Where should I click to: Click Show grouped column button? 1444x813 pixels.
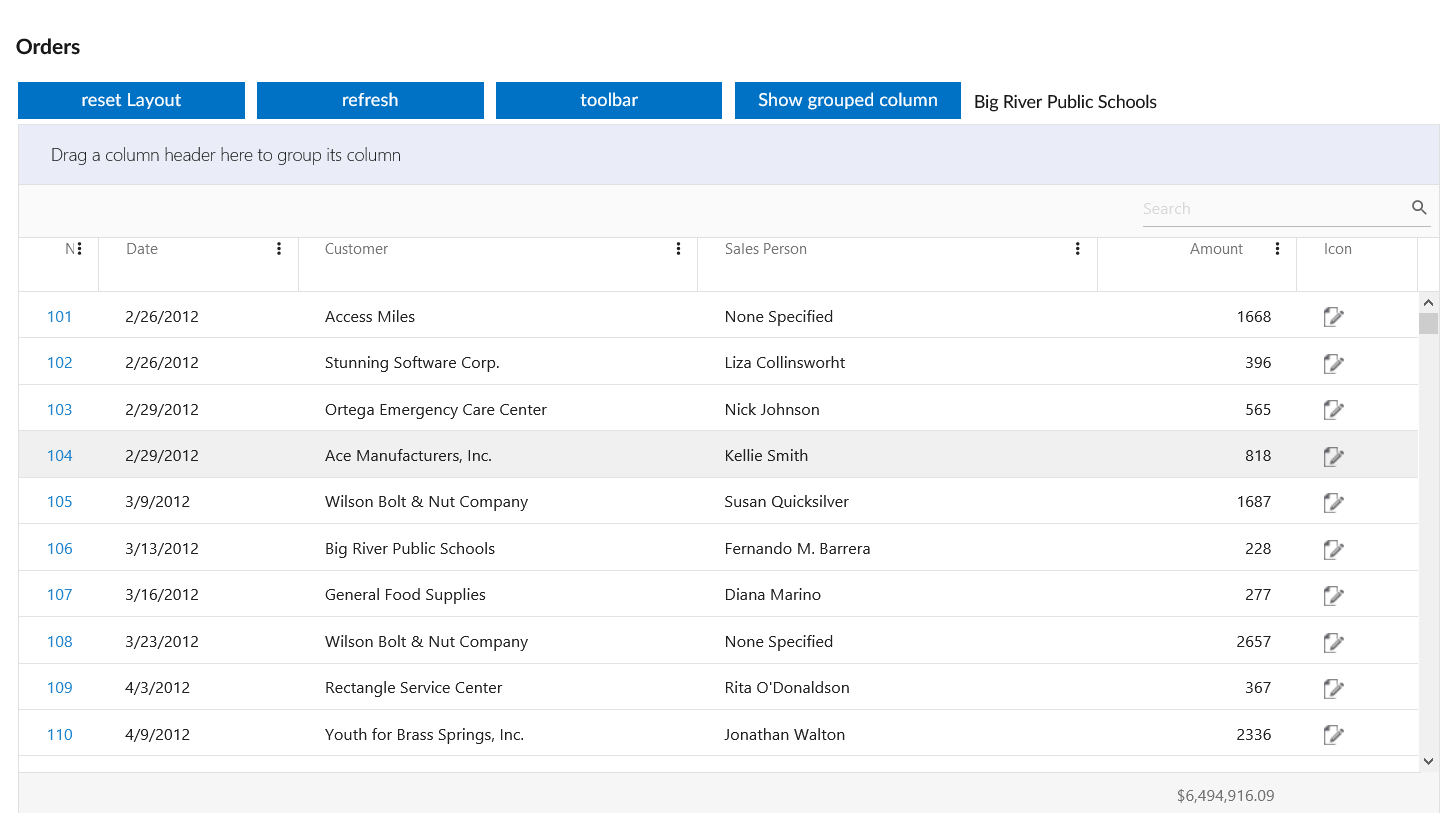pyautogui.click(x=847, y=100)
